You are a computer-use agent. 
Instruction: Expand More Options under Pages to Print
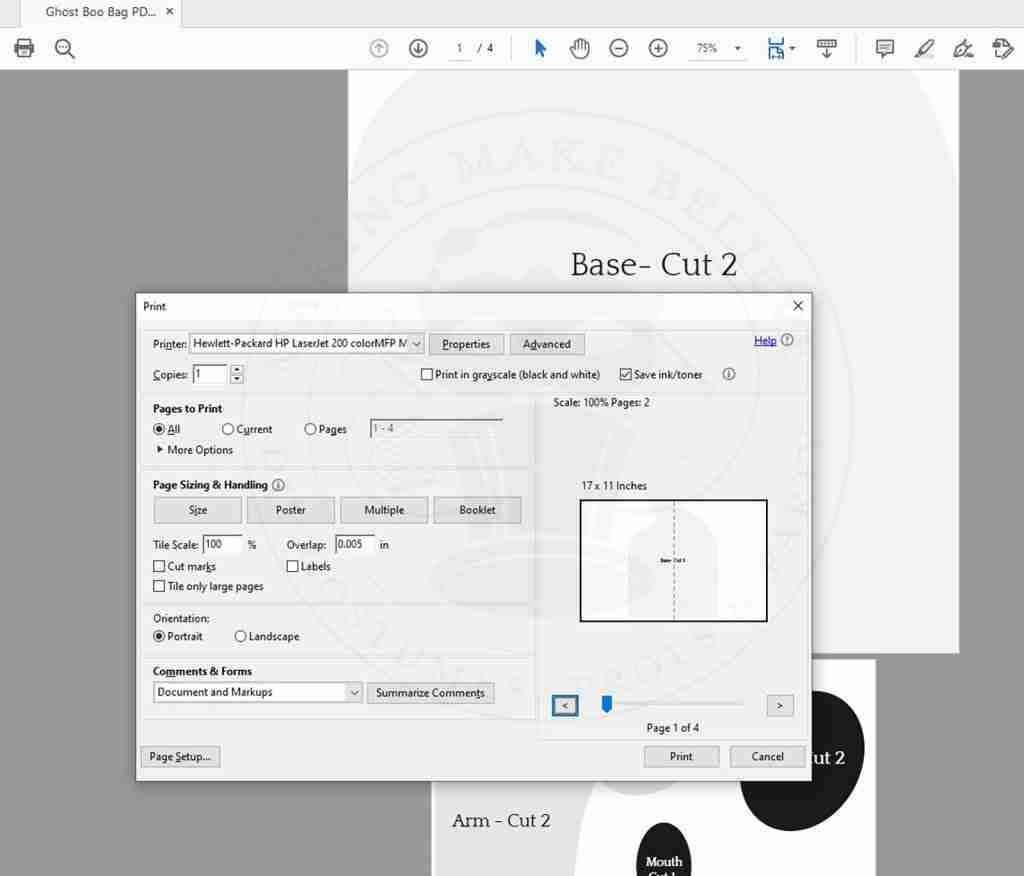coord(195,450)
